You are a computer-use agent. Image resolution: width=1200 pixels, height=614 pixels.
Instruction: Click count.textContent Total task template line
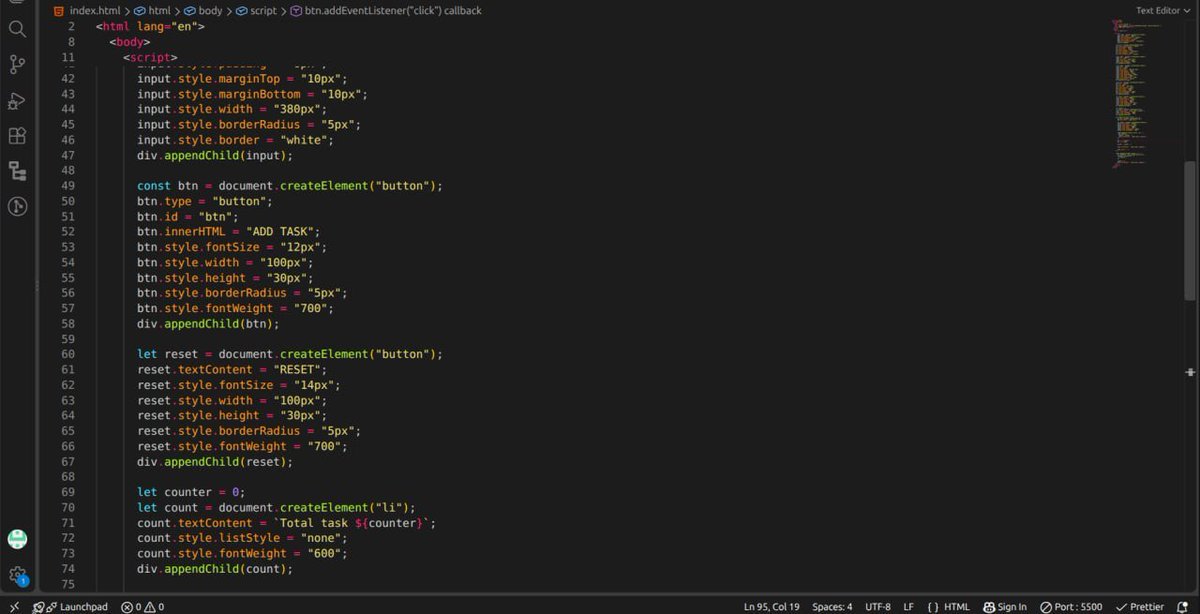point(287,523)
